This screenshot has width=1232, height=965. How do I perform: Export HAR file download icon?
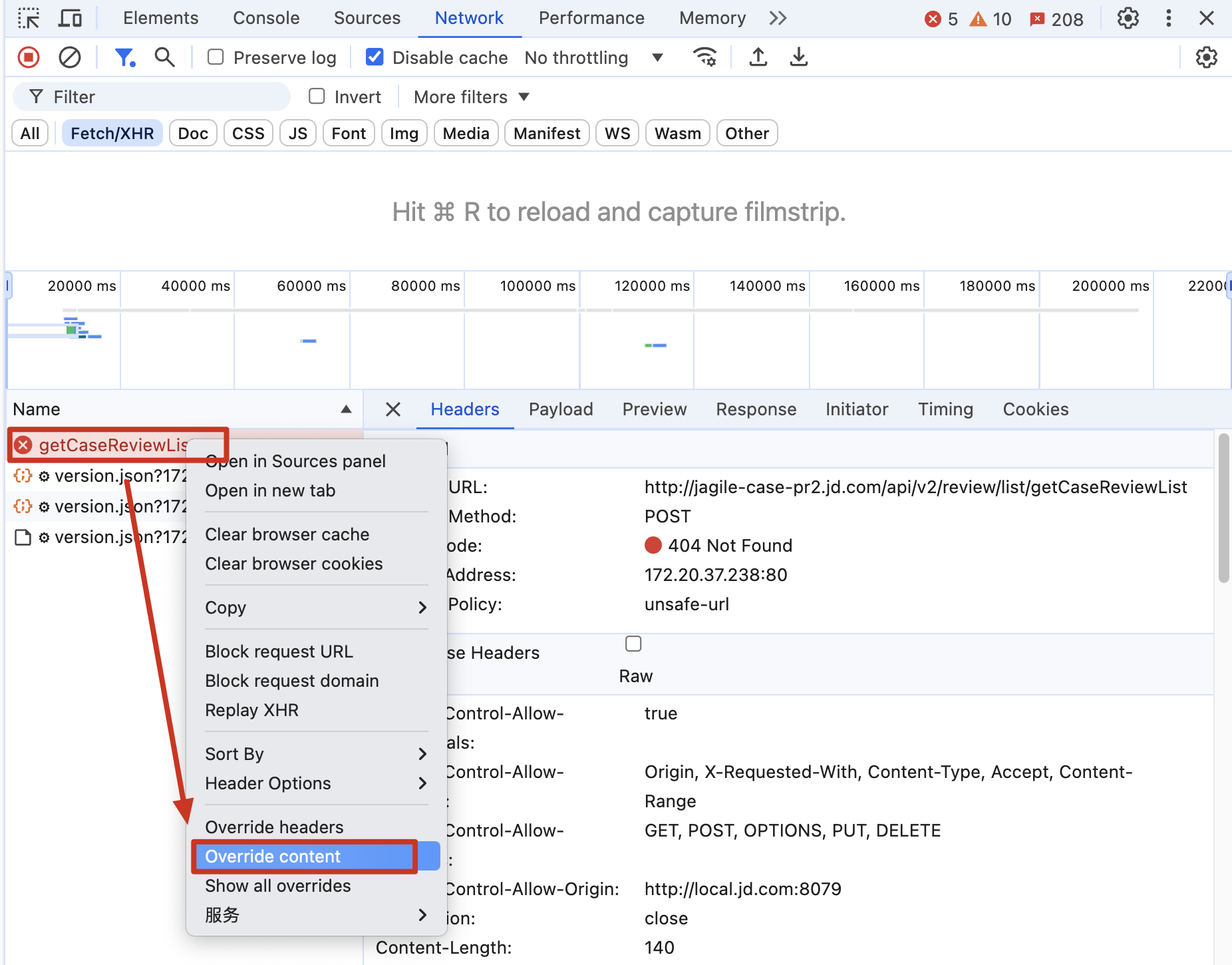pyautogui.click(x=798, y=58)
